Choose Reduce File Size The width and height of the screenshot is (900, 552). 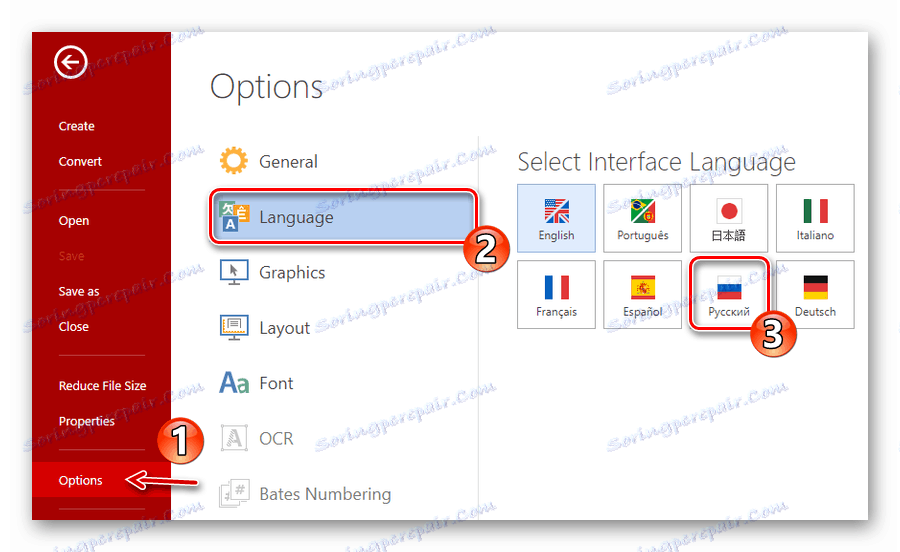pyautogui.click(x=102, y=386)
